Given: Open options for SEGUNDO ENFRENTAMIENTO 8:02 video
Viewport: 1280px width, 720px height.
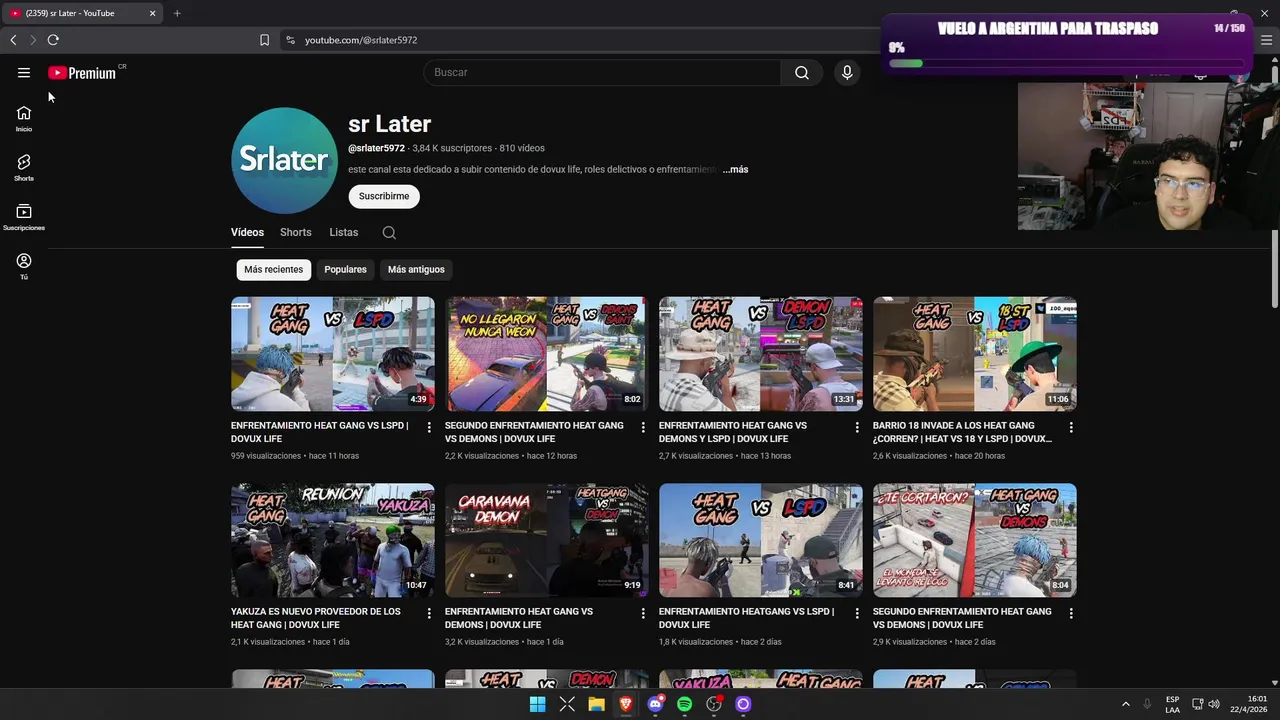Looking at the screenshot, I should point(643,427).
